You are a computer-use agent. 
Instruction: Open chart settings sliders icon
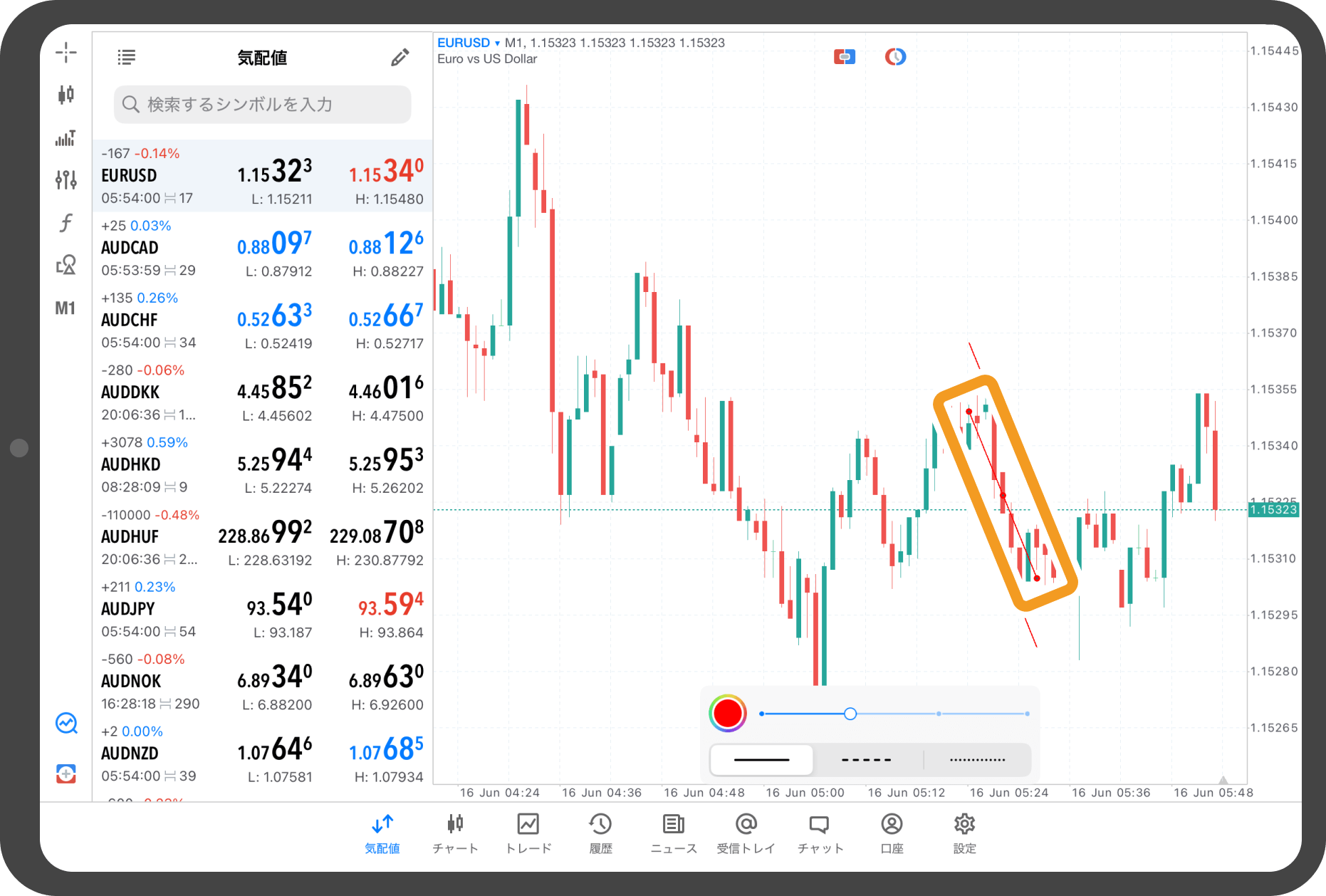[x=66, y=179]
